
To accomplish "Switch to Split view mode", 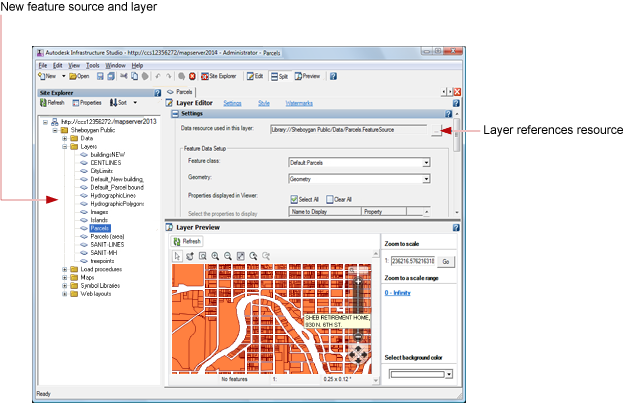I will 279,76.
